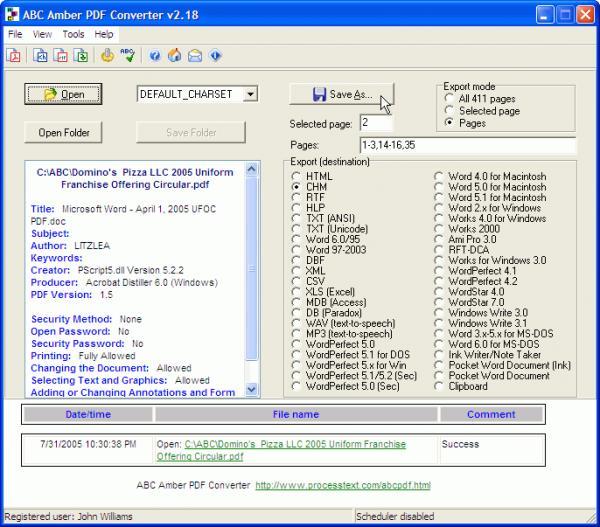Select the Word 97-2003 export option

329,250
